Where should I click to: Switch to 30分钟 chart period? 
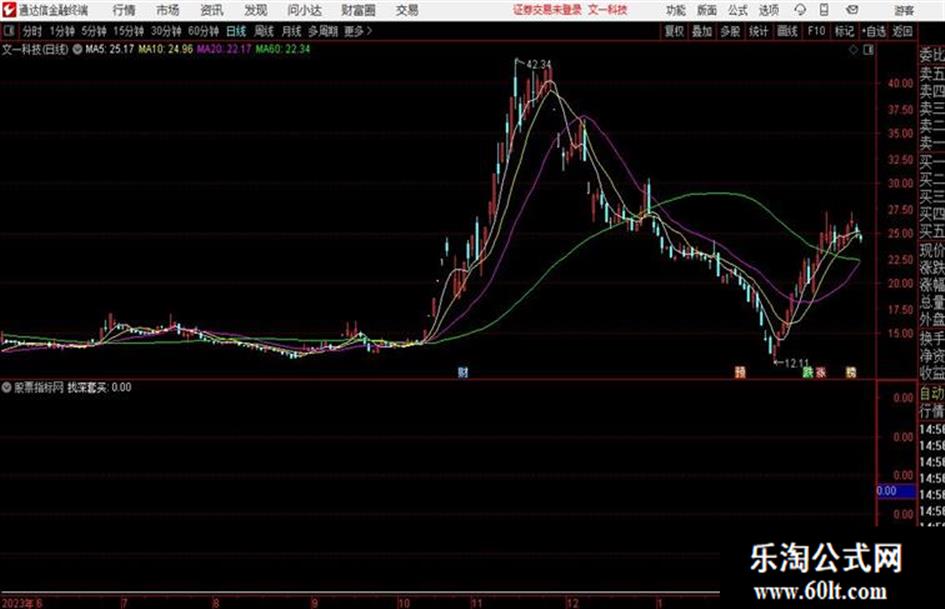click(x=166, y=31)
